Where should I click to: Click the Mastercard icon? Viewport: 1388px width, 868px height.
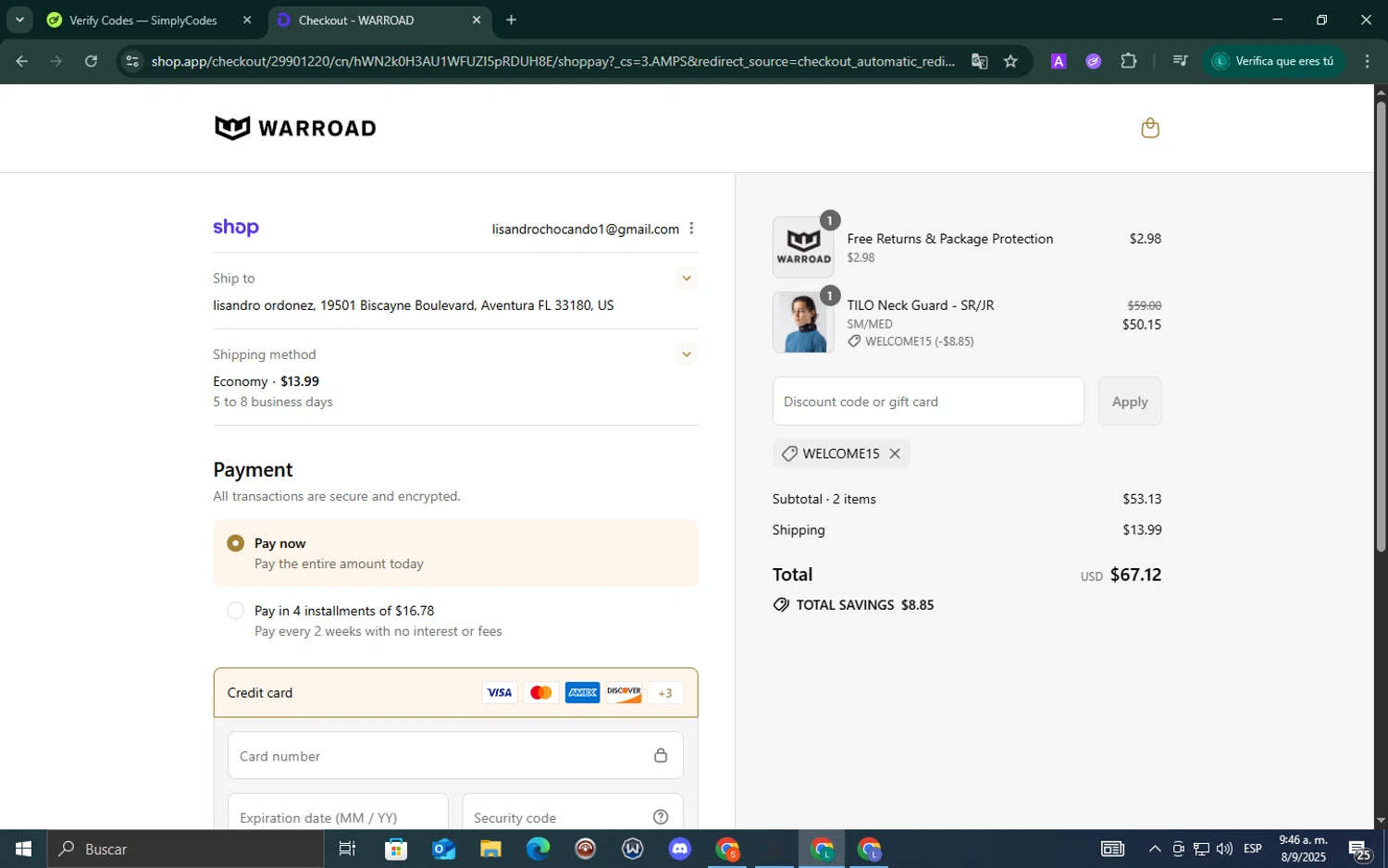(541, 693)
